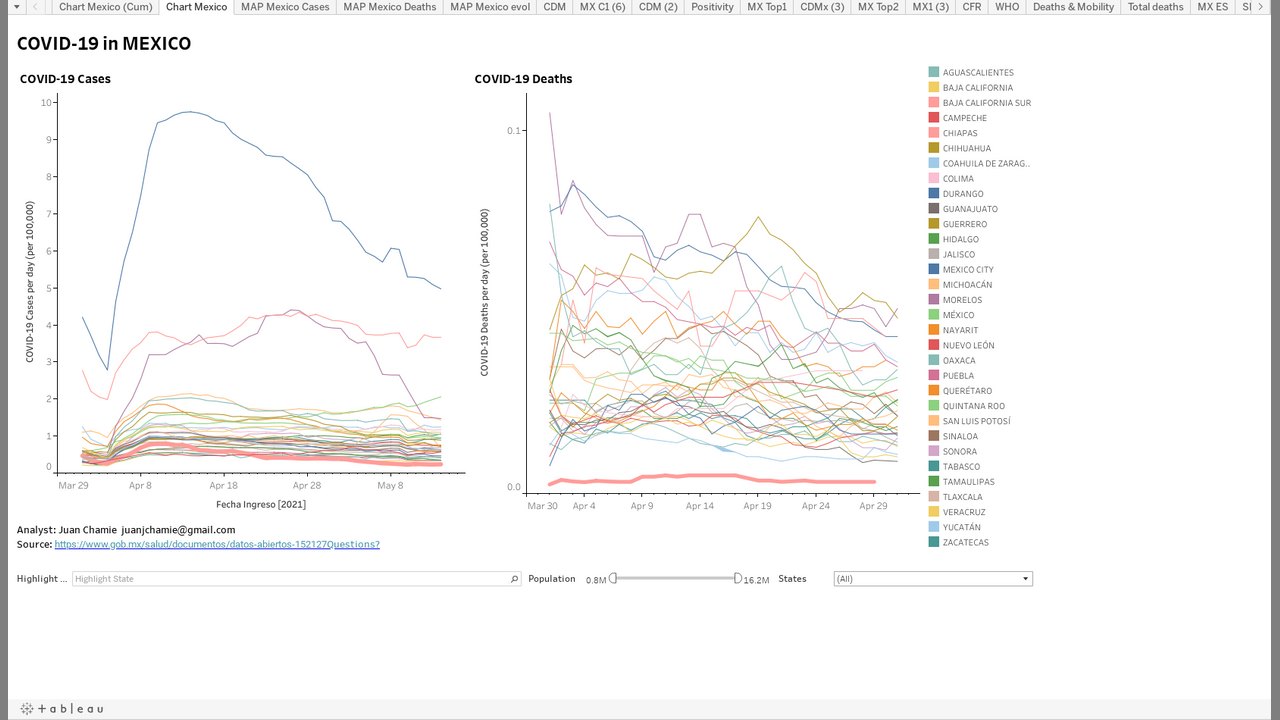Expand the States filter dropdown
Screen dimensions: 1280x720
coord(1025,579)
